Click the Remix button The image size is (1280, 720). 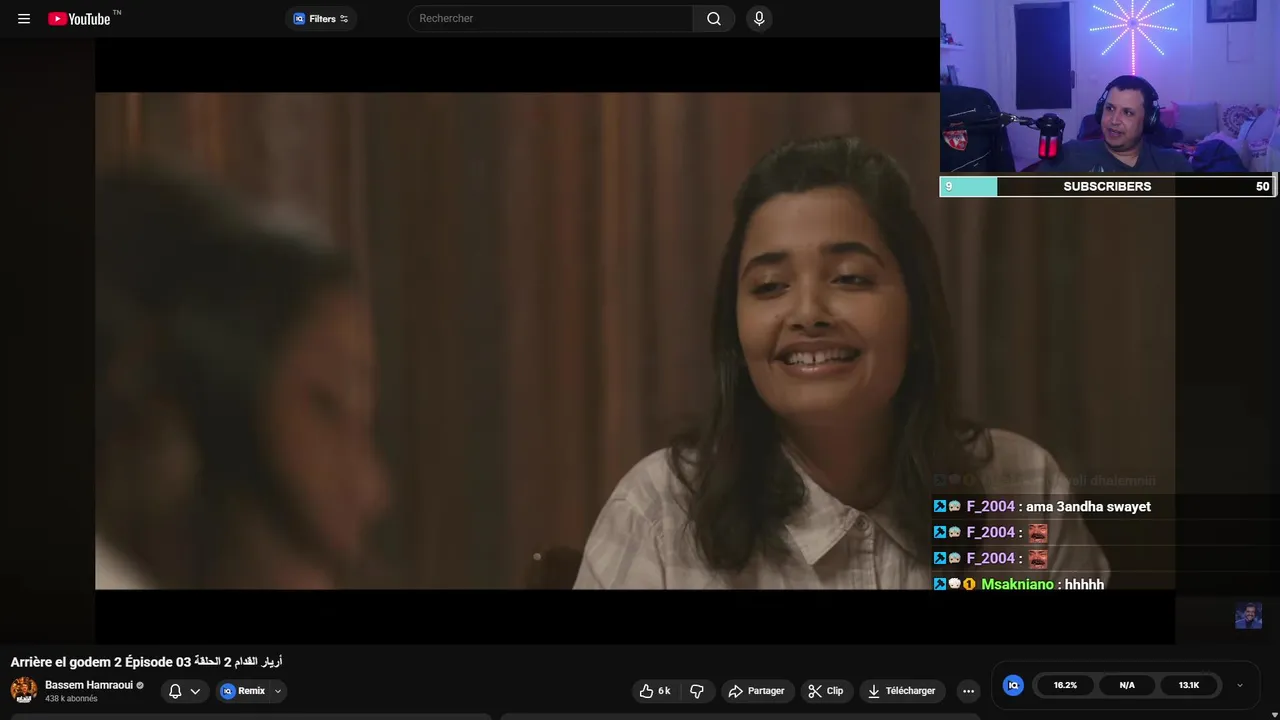tap(243, 691)
